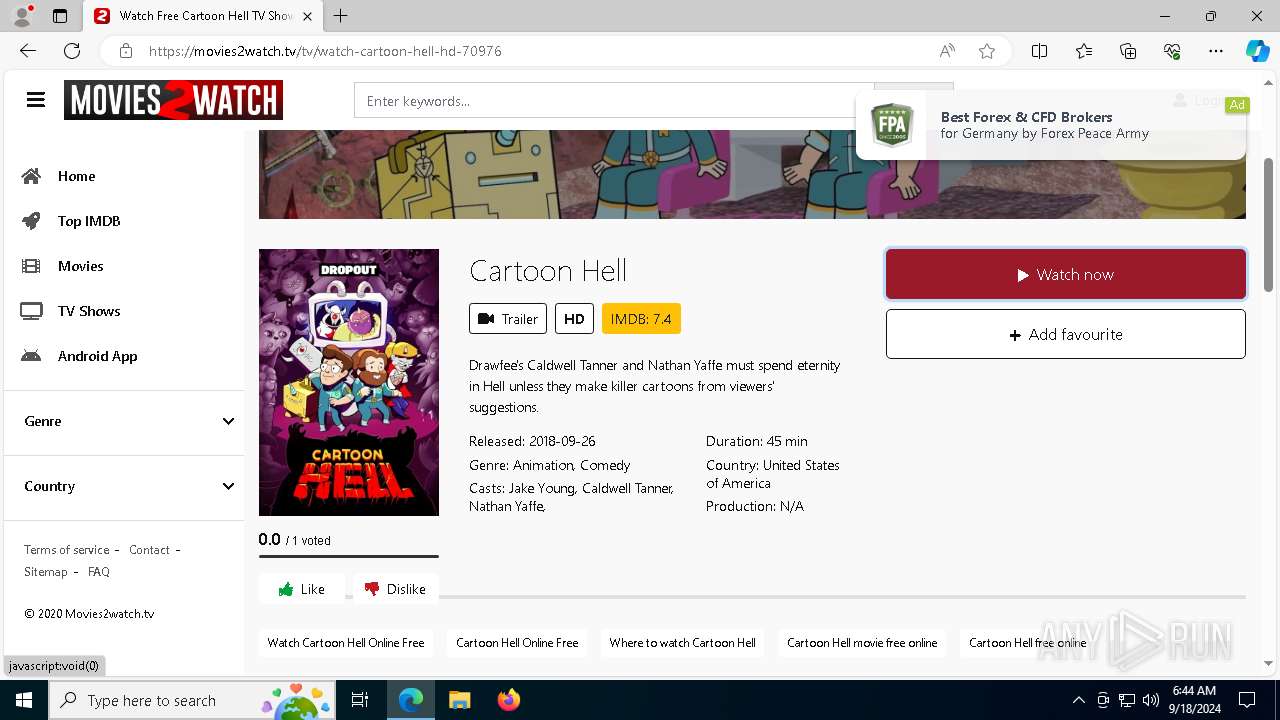Open the Nathan Yaffe cast link

pos(506,506)
